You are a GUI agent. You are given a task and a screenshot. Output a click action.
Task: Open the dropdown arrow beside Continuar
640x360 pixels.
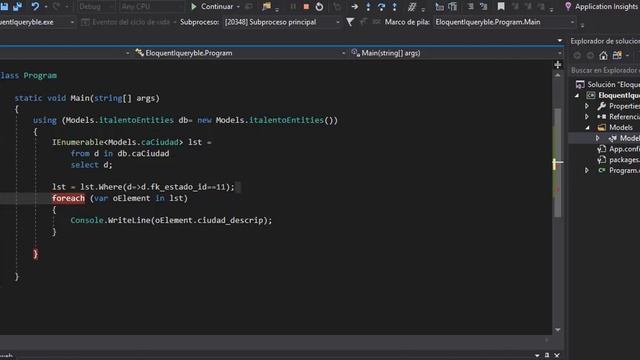[238, 7]
